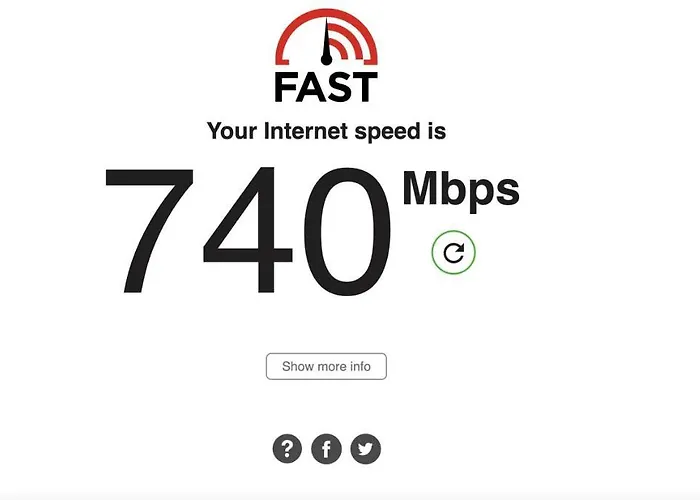
Task: Show more info about the speed test
Action: (x=326, y=367)
